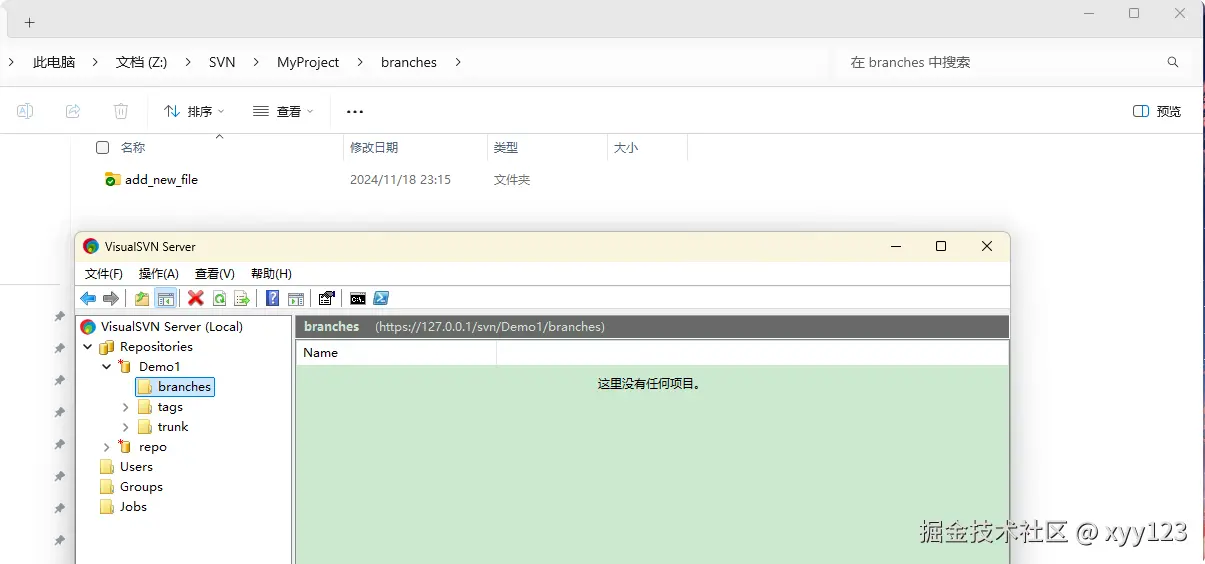Screen dimensions: 1205x564
Task: Toggle the select-all checkbox beside 名称
Action: click(x=102, y=147)
